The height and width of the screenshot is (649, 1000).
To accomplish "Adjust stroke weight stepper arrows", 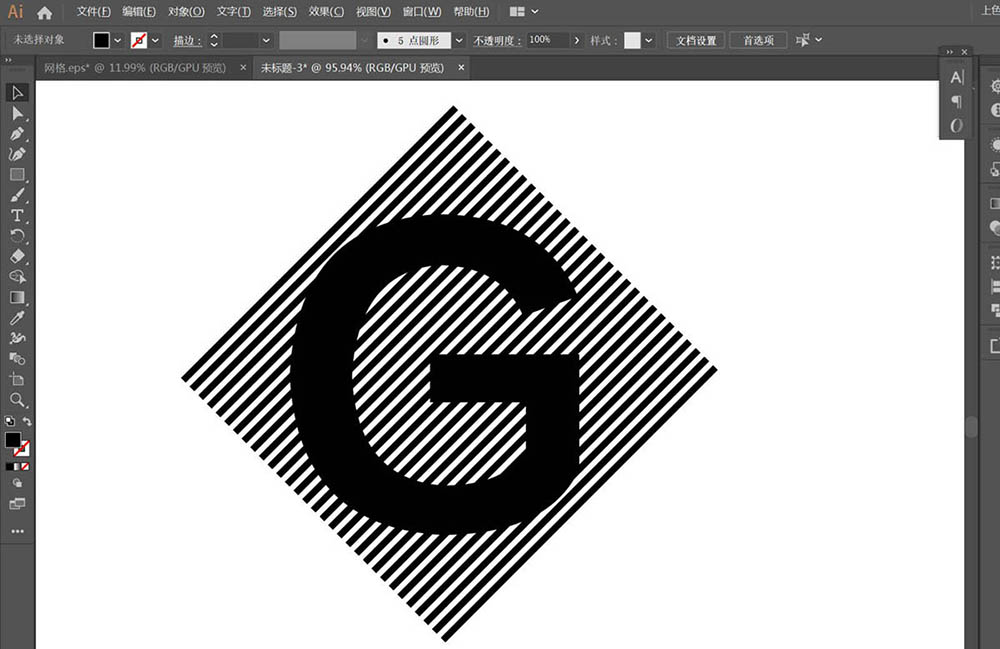I will click(x=214, y=40).
